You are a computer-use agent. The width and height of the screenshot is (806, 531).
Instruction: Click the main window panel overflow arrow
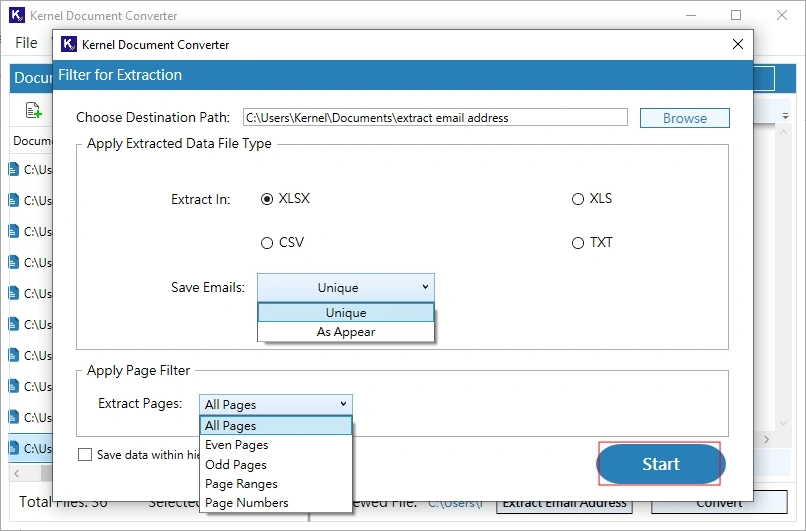[785, 117]
